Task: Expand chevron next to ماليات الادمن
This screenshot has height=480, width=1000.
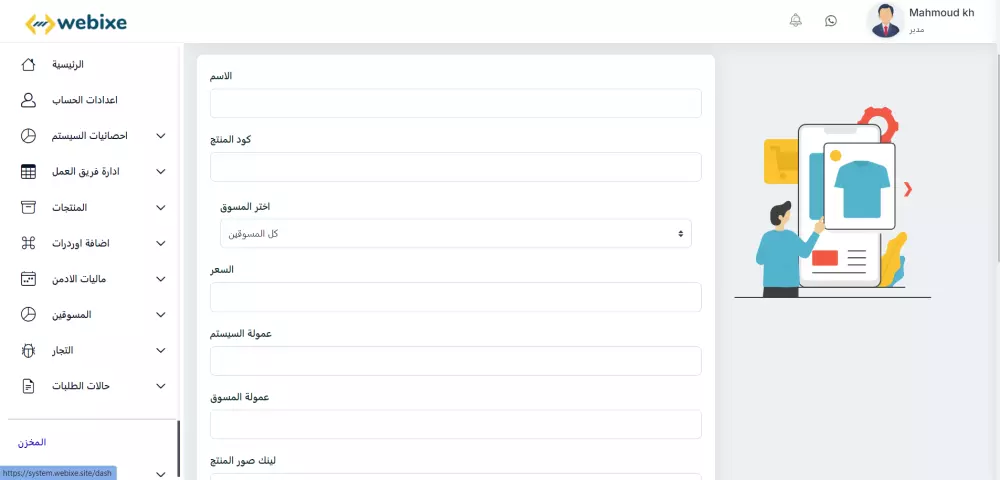Action: tap(161, 279)
